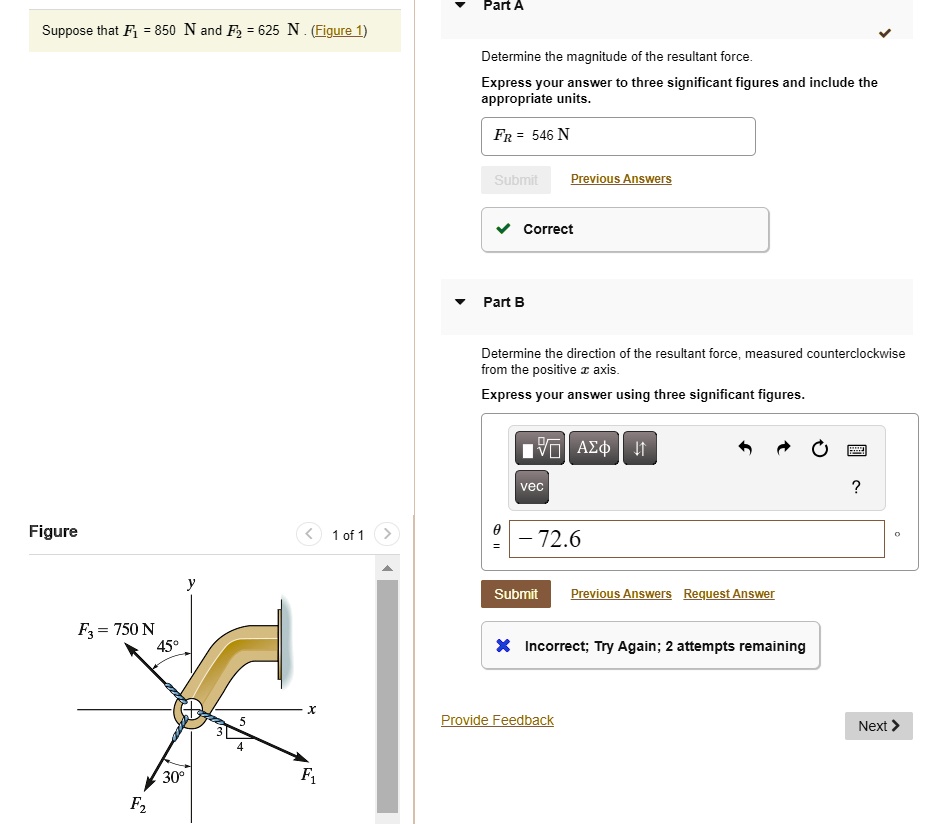Viewport: 927px width, 824px height.
Task: Redo change in answer editor
Action: 782,449
